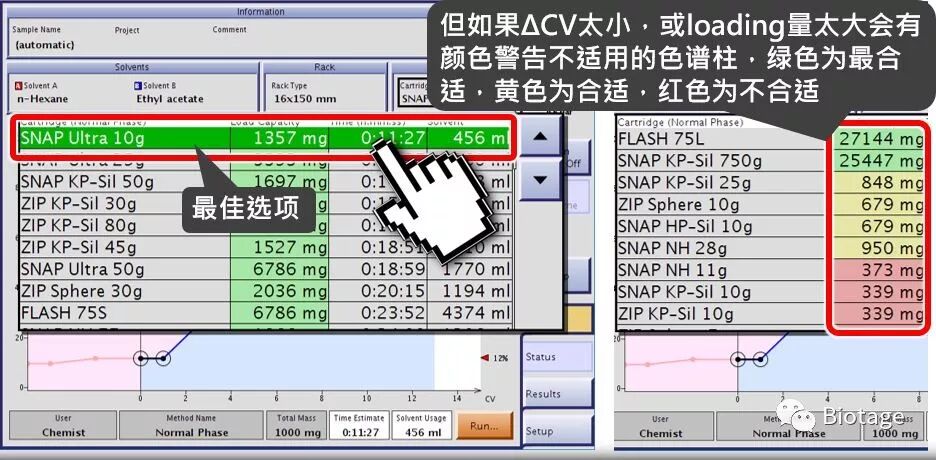
Task: Click 1527 mg in ZIP KP-Sil 45g row
Action: (x=279, y=248)
